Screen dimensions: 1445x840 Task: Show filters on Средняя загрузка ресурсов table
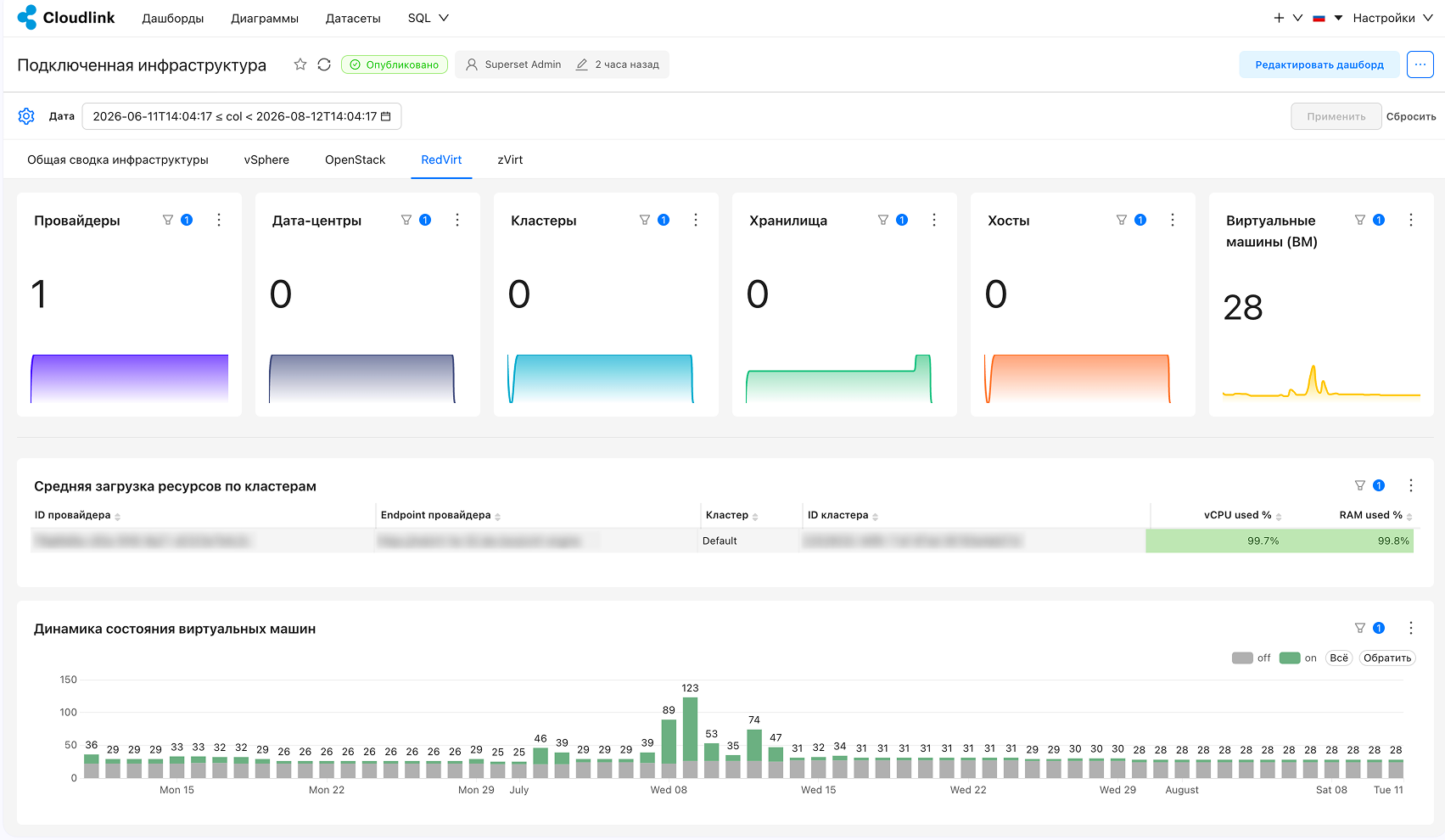(1369, 485)
